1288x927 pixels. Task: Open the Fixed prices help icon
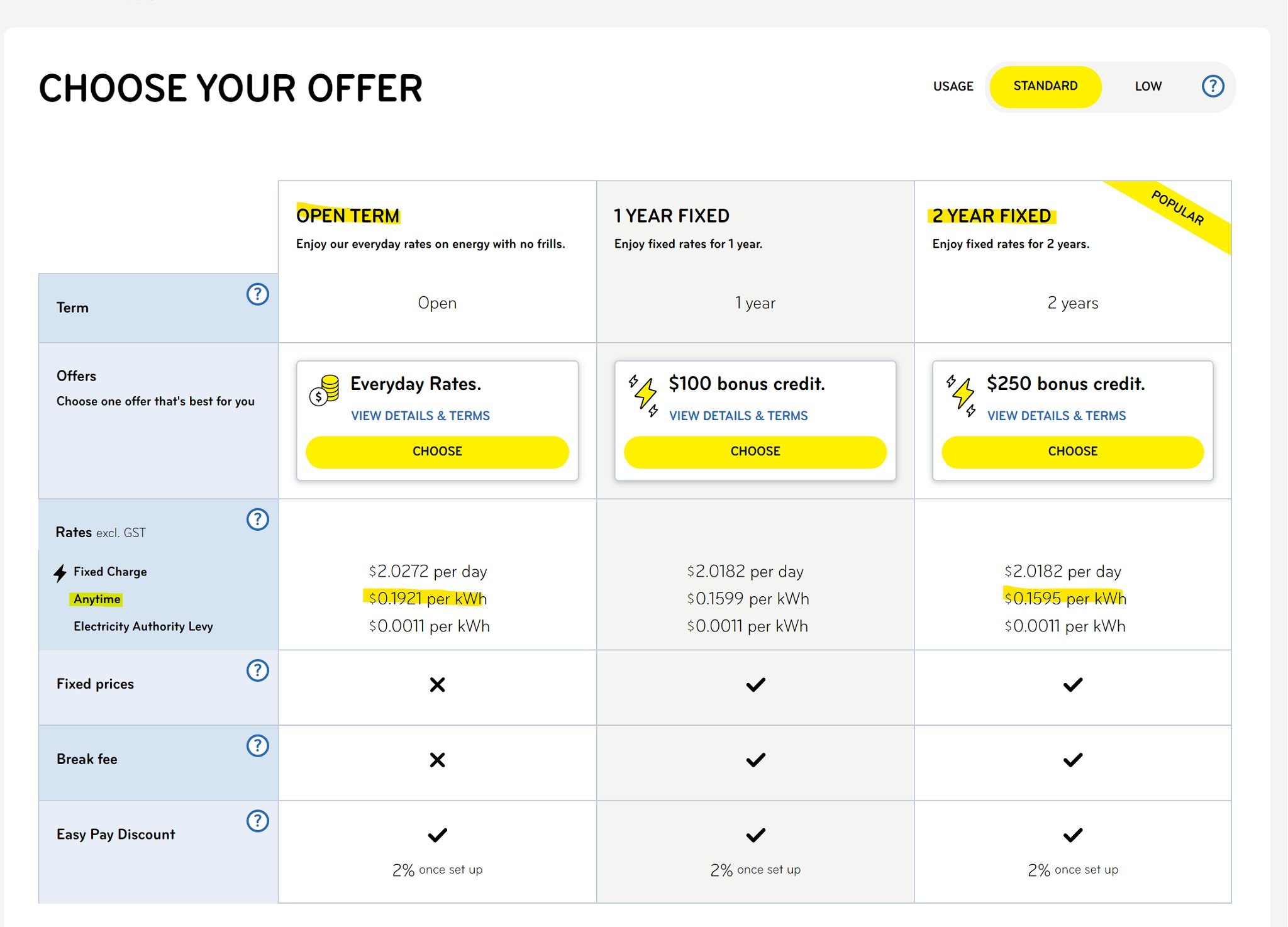[x=258, y=670]
